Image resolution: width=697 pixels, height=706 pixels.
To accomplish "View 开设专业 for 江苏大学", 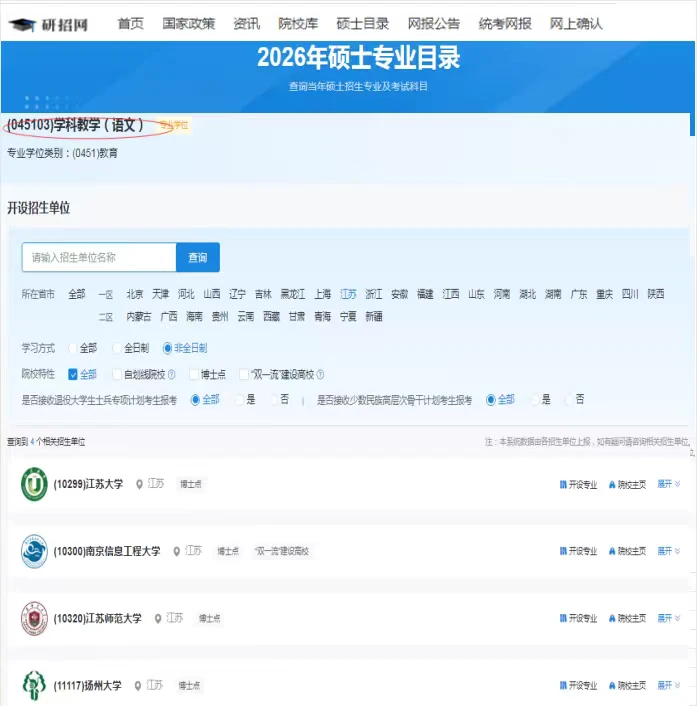I will [x=578, y=484].
